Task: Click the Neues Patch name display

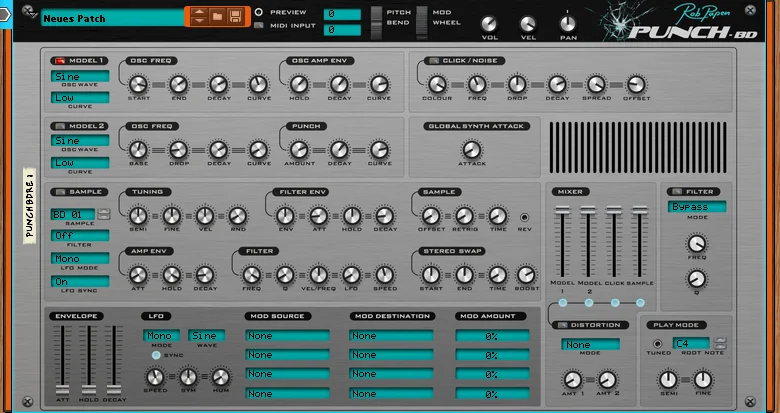Action: point(112,18)
